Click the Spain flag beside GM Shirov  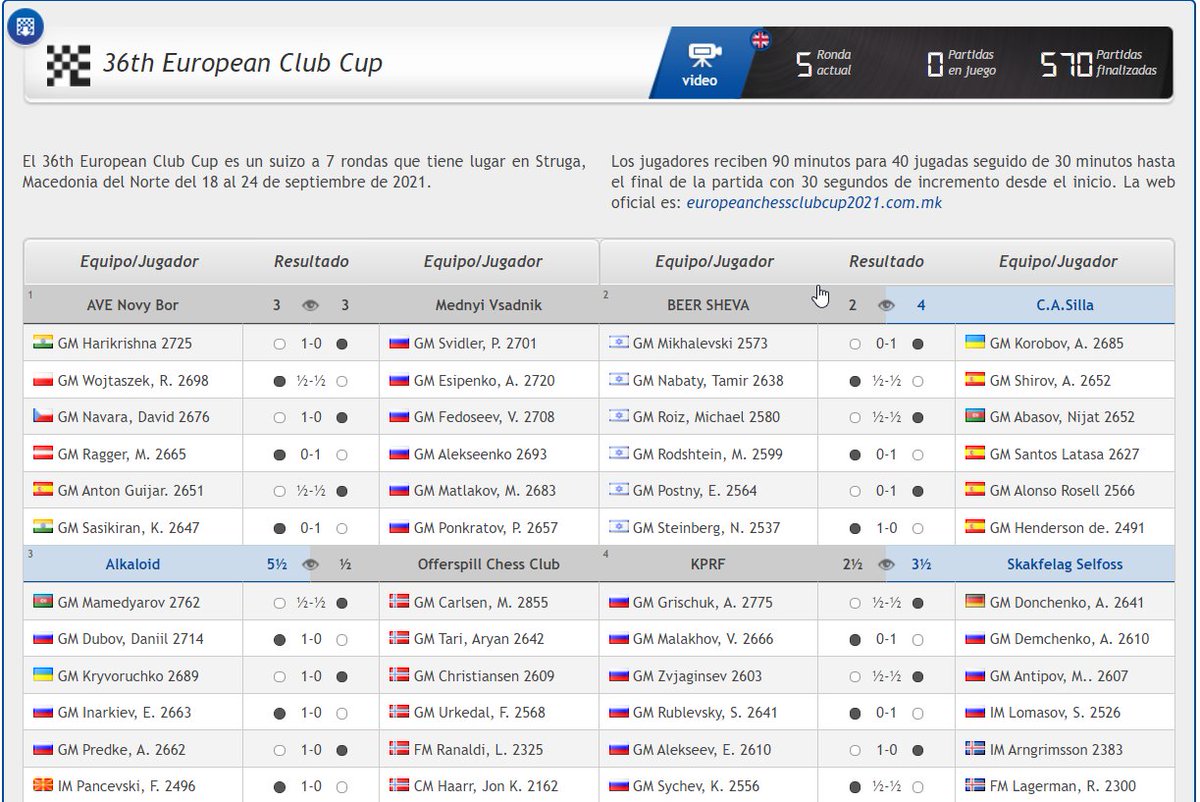tap(974, 379)
